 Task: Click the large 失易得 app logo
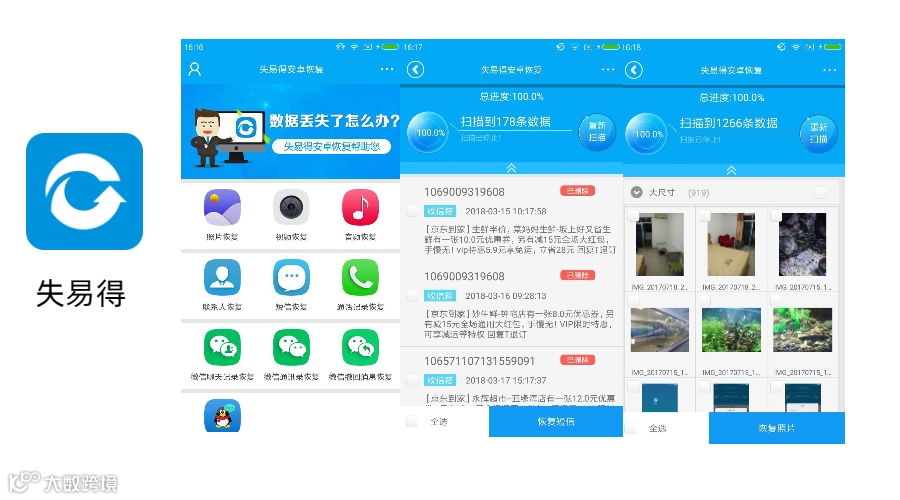coord(84,191)
